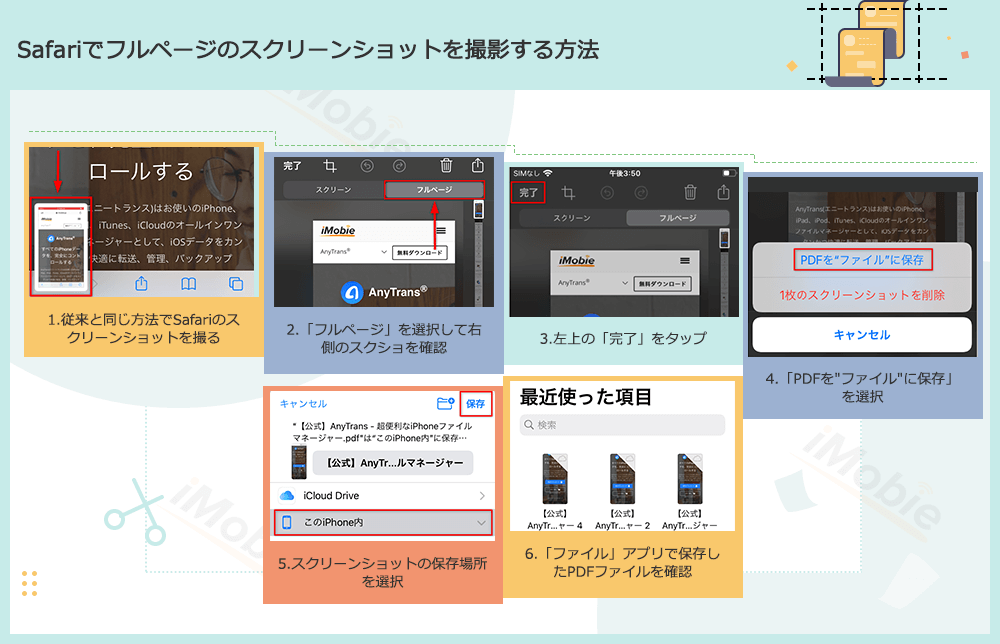Tap the blue キャンセル link in step 5

pos(304,404)
